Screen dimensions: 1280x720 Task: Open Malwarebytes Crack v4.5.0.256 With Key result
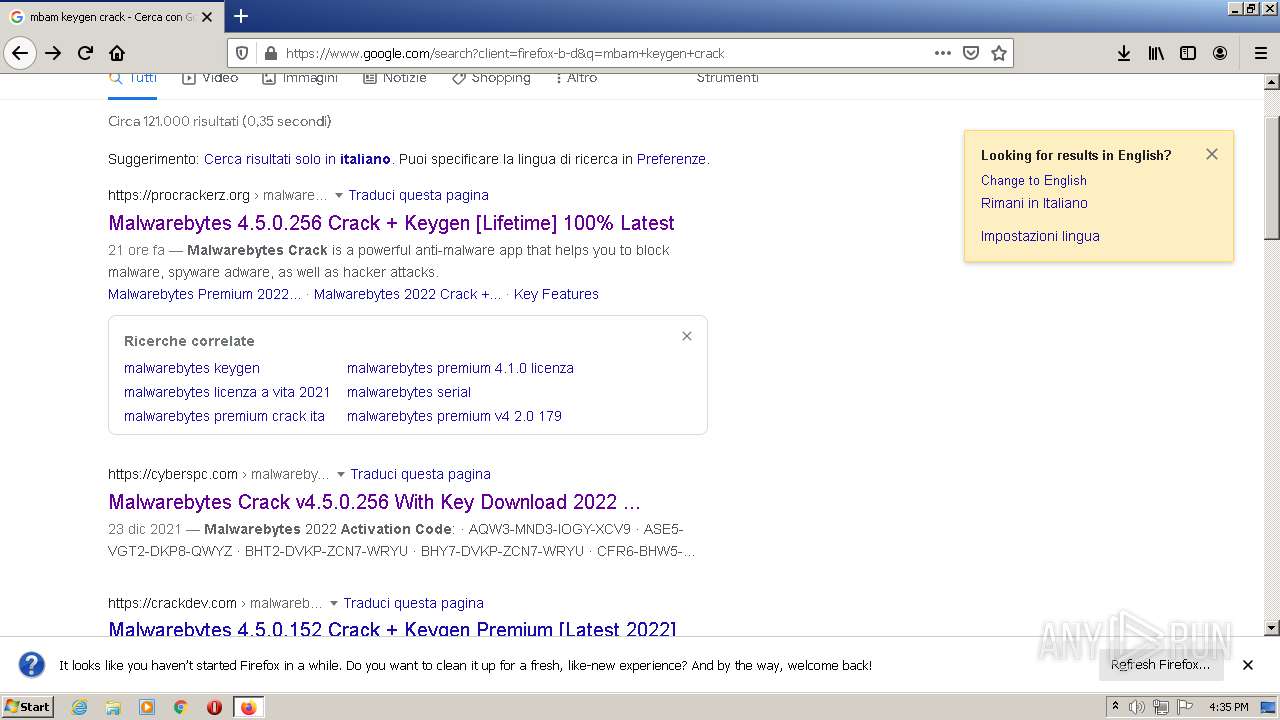point(374,502)
